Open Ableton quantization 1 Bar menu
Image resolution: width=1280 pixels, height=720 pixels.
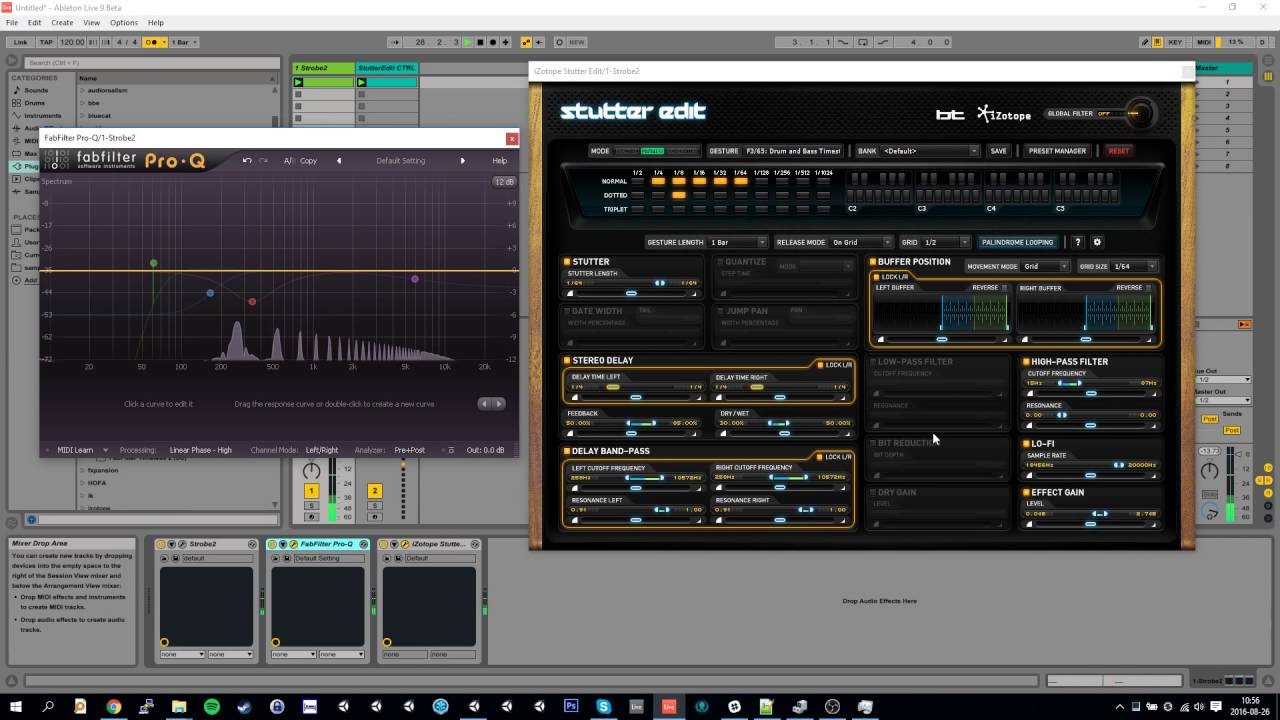point(184,42)
